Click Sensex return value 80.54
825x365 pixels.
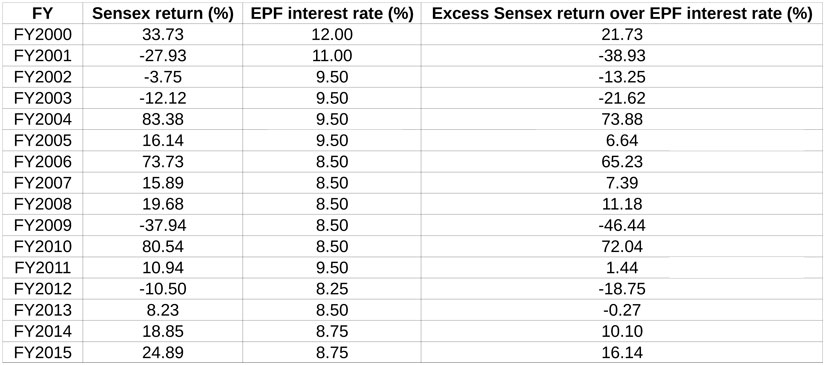click(x=163, y=247)
